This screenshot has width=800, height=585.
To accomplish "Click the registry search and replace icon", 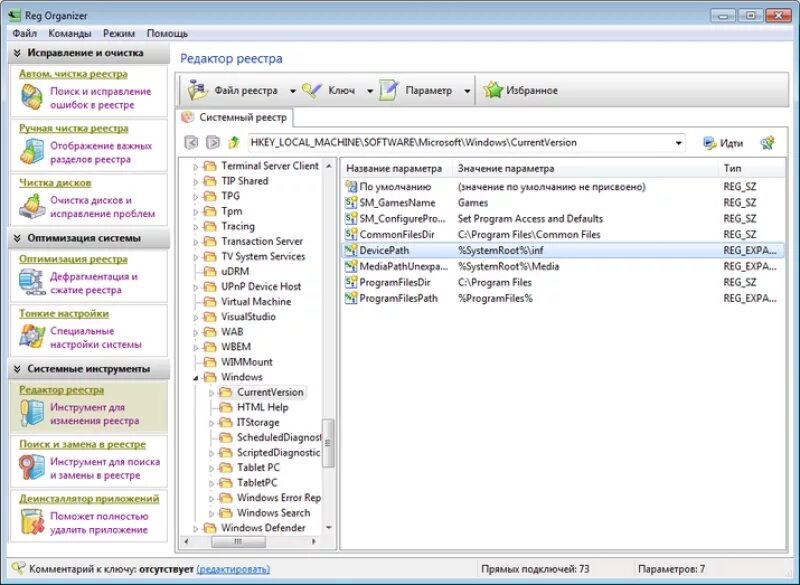I will click(32, 468).
